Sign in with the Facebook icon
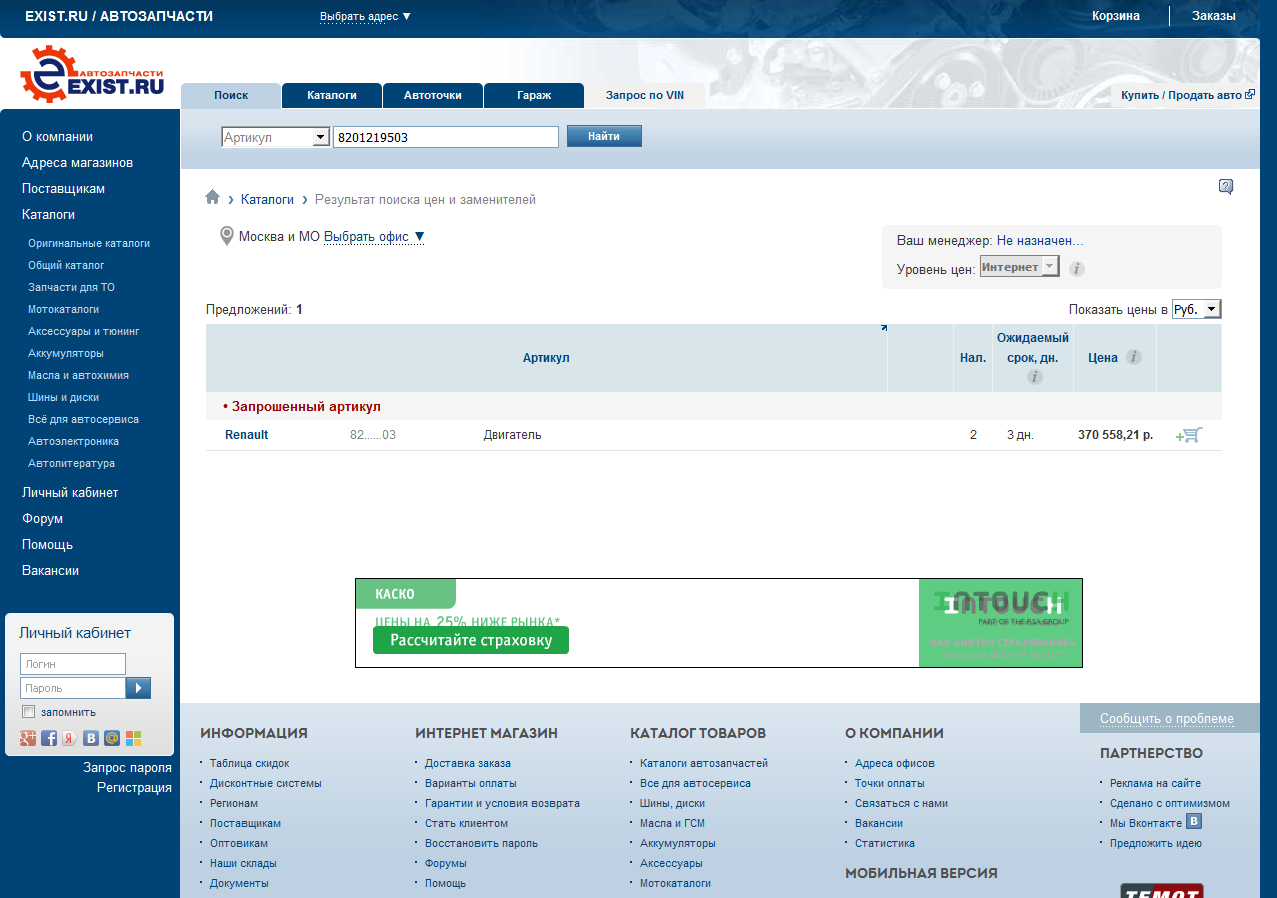Image resolution: width=1277 pixels, height=898 pixels. click(49, 738)
